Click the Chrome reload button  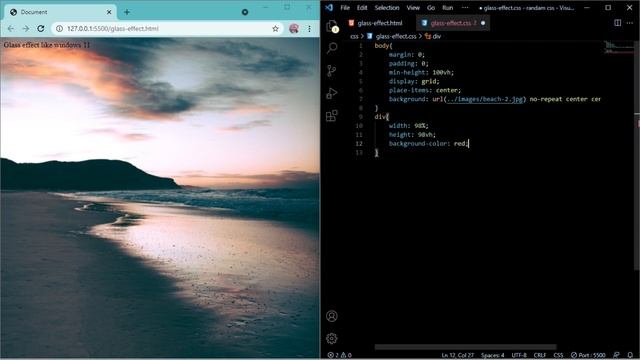tap(41, 29)
